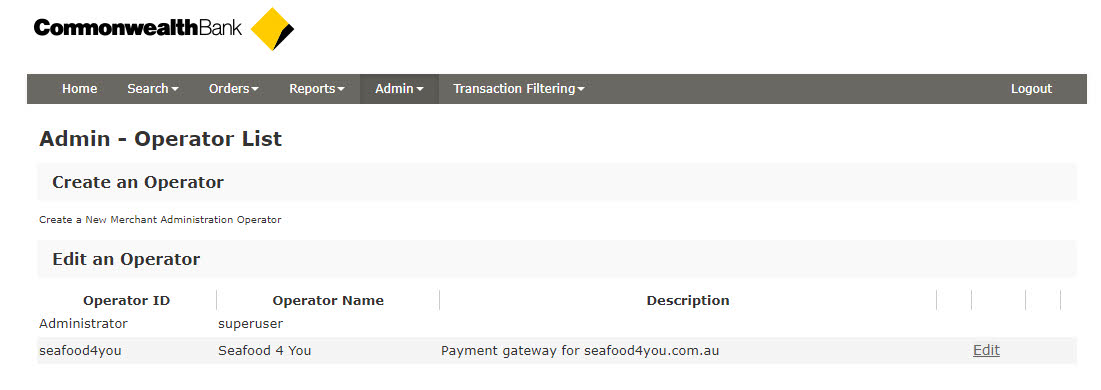Click the CommonwealthBank wordmark text
Viewport: 1101px width, 390px height.
(138, 28)
